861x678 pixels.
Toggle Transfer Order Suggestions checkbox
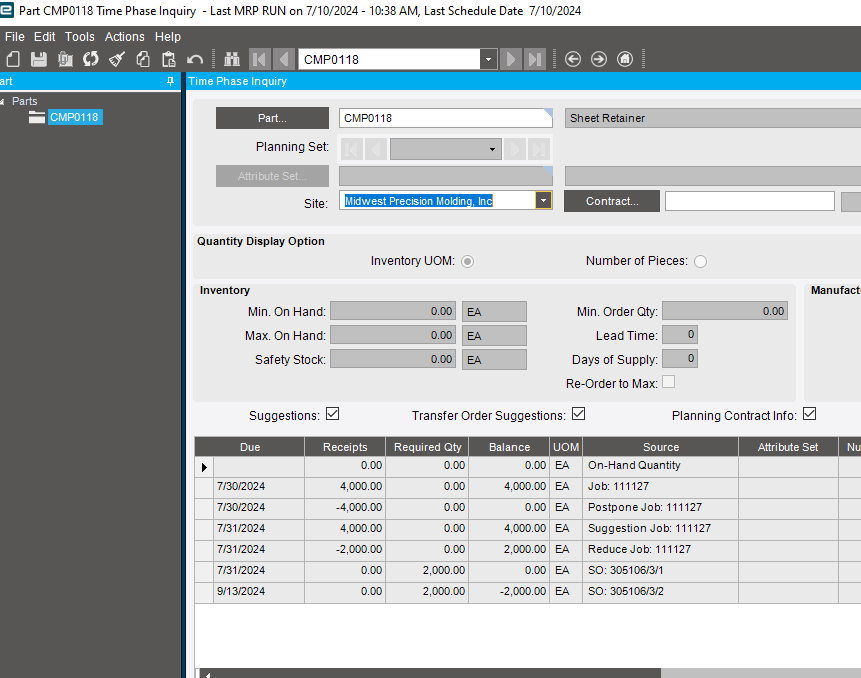pos(578,414)
